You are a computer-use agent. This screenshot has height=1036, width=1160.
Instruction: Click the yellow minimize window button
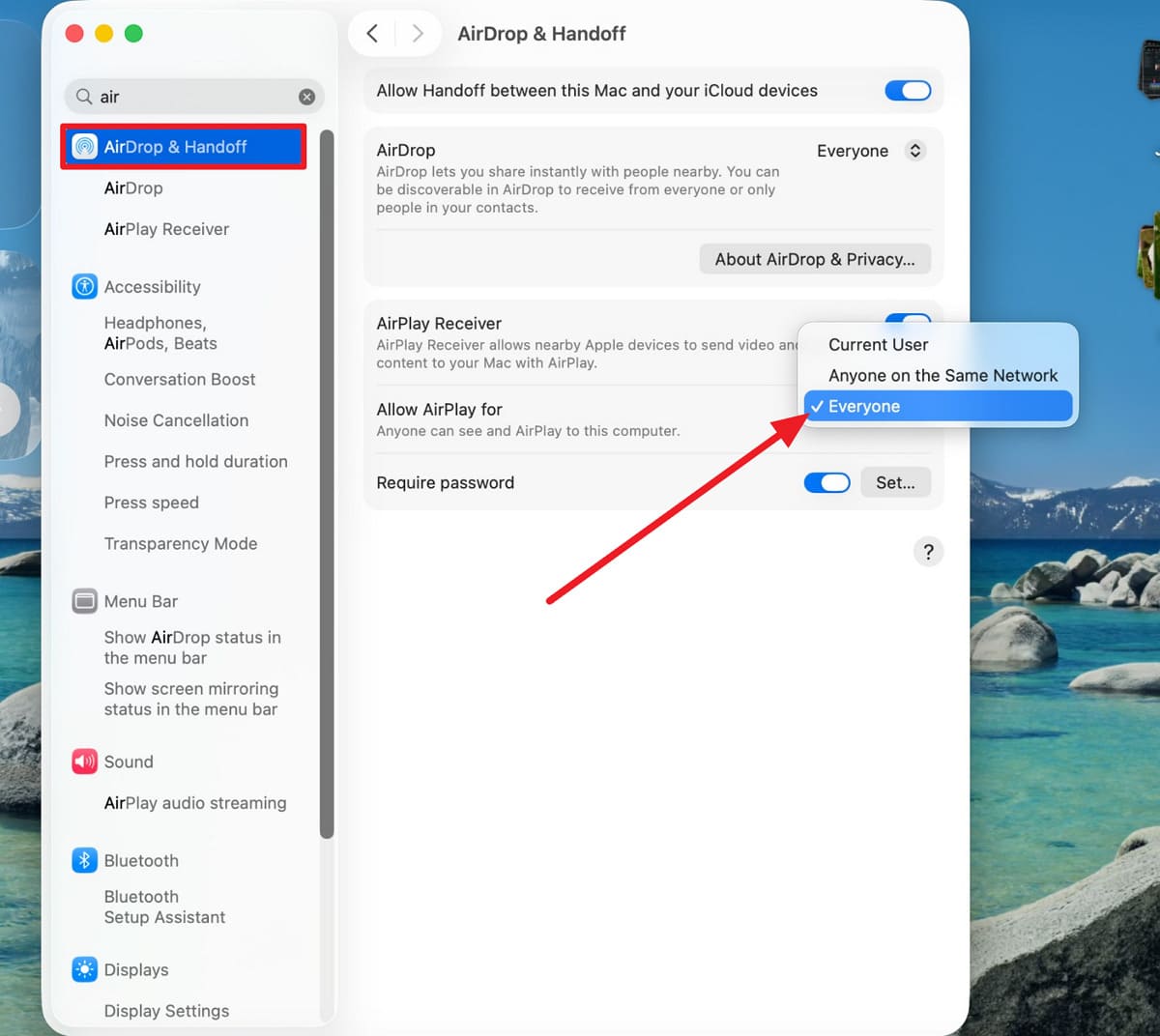104,34
